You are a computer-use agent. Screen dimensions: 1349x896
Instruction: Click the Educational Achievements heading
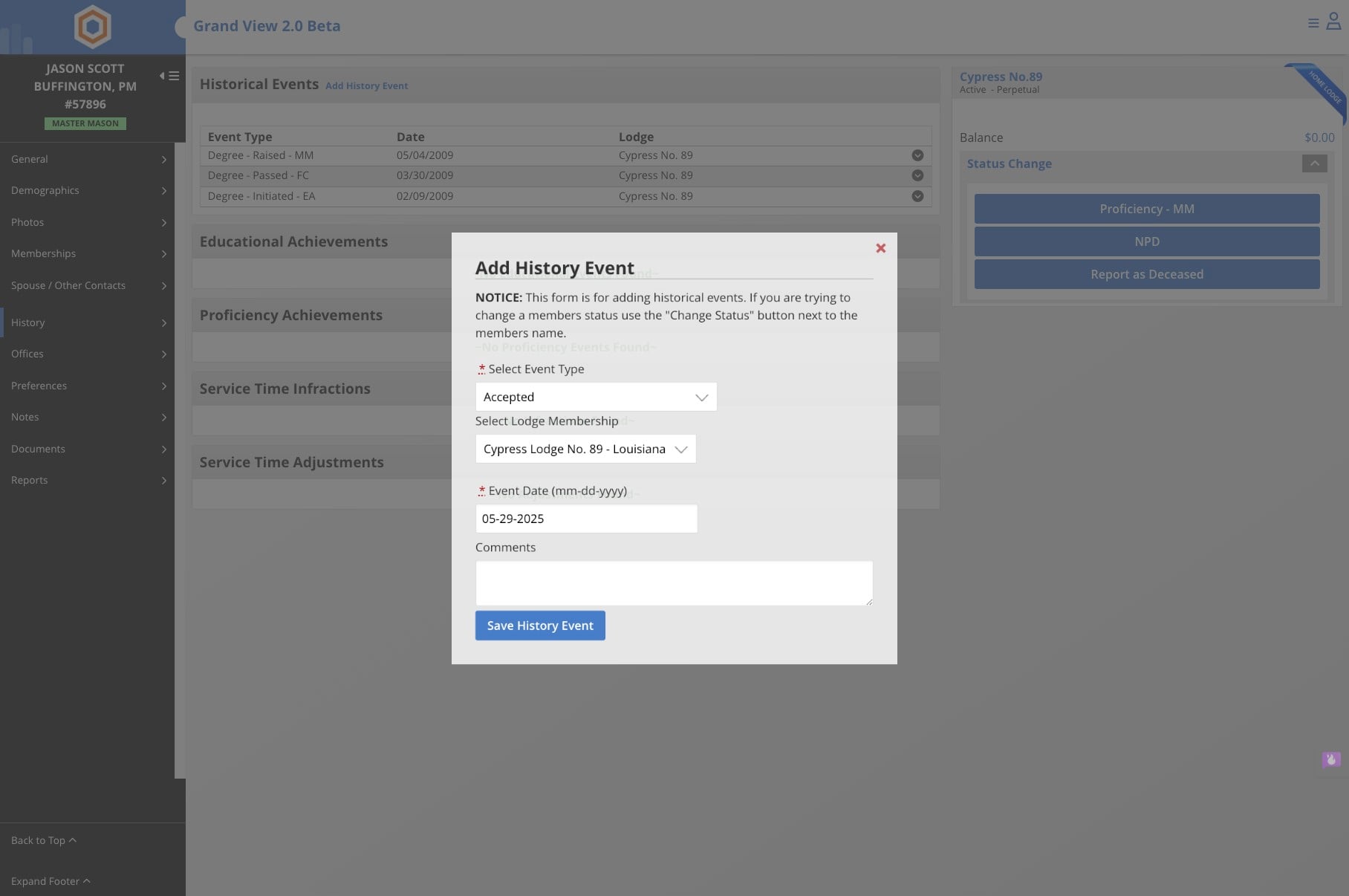click(293, 241)
